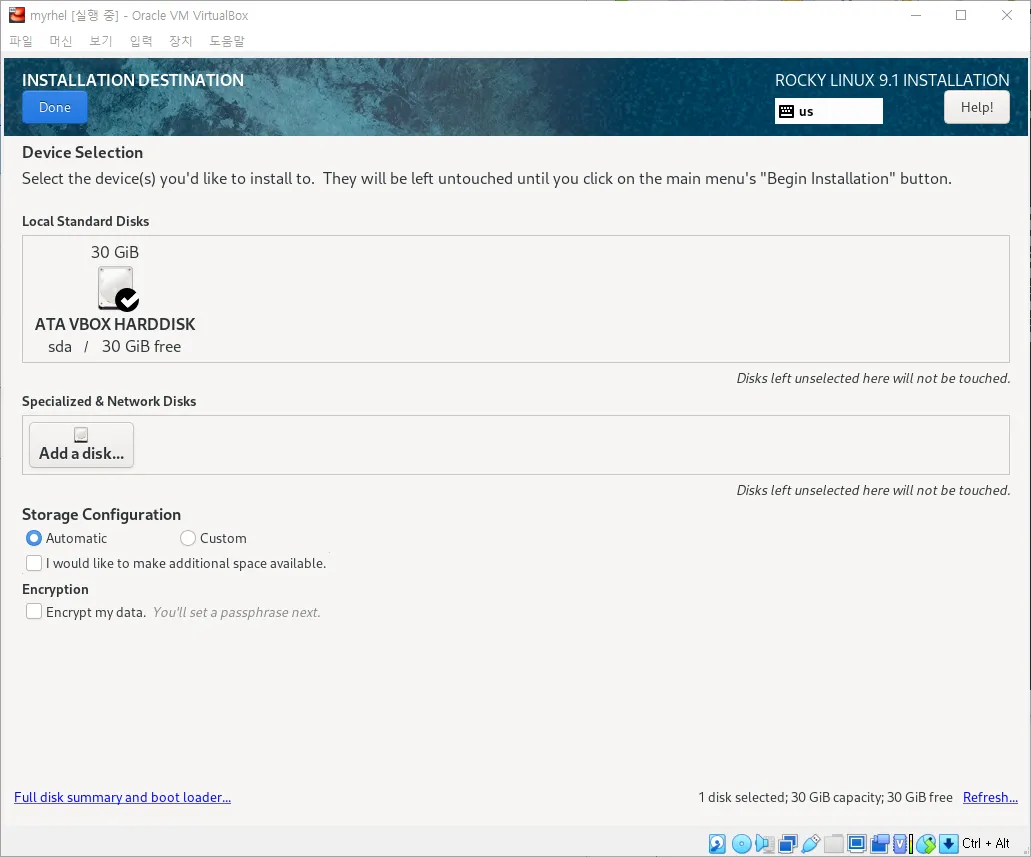Click '1 disk selected; 30 GiB capacity' status text
Screen dimensions: 1031x857
click(x=792, y=797)
